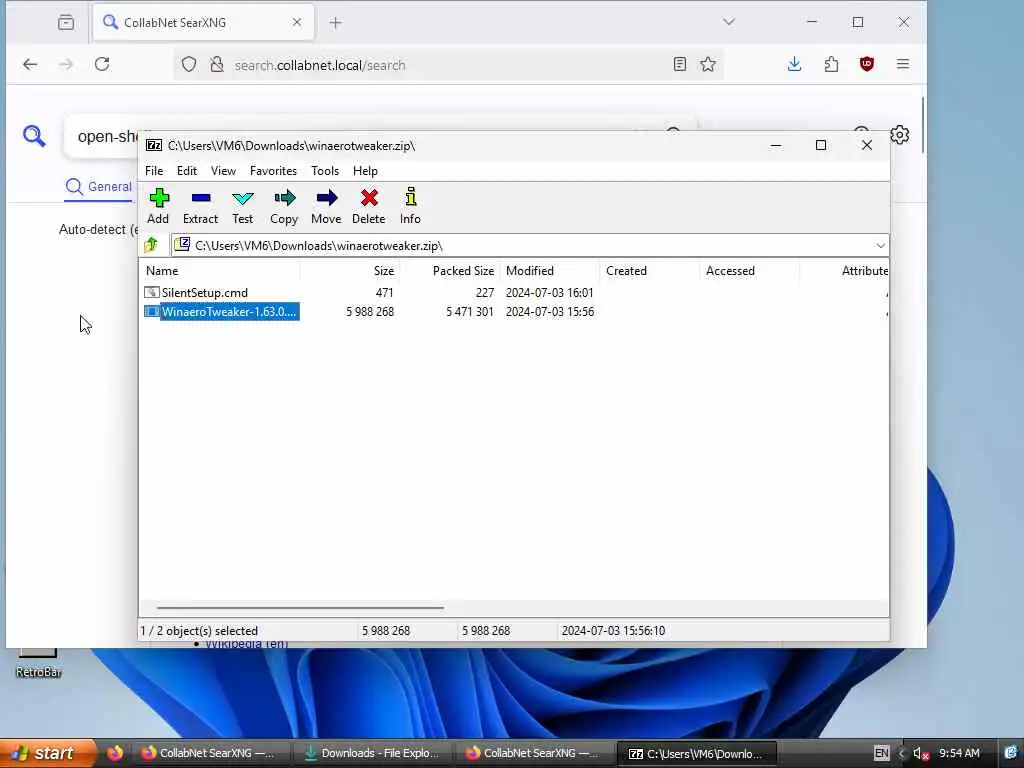Image resolution: width=1024 pixels, height=768 pixels.
Task: Select the General search category tab
Action: pos(99,187)
